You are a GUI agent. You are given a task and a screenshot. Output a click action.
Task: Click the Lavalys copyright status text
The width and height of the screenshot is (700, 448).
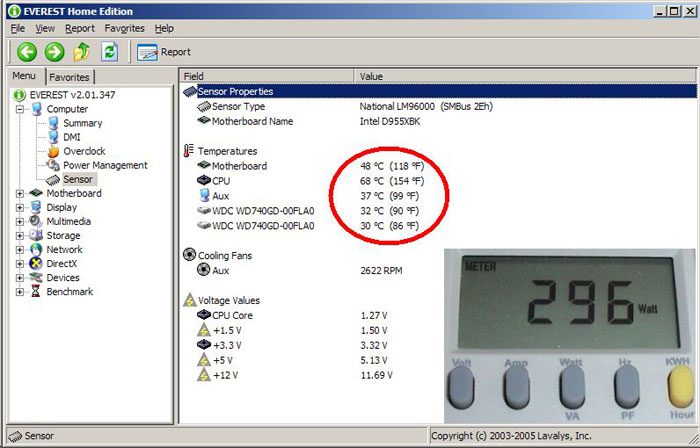[511, 436]
